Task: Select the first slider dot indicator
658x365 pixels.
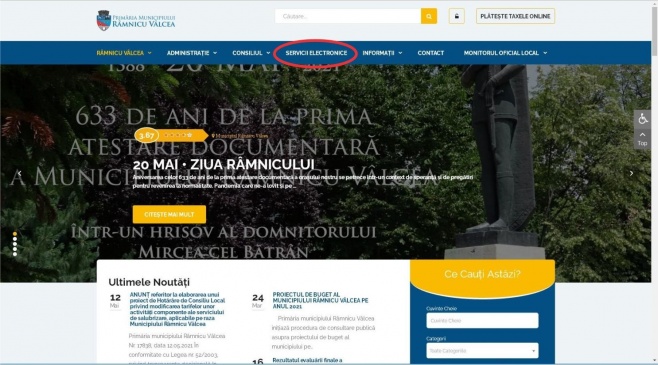Action: [15, 234]
